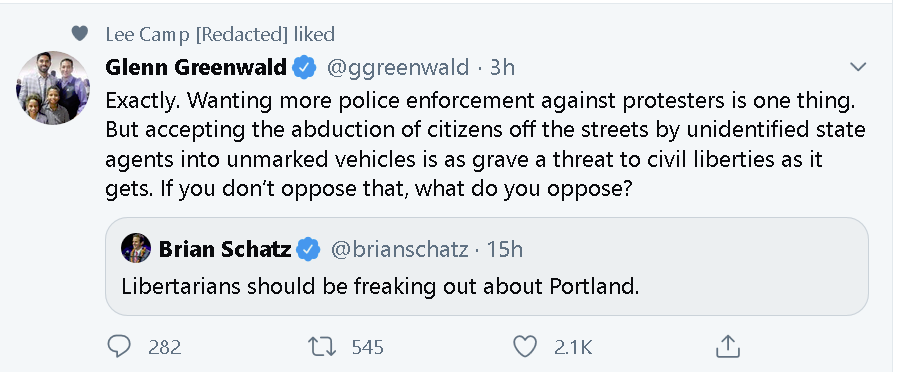
Task: Click Brian Schatz's verified badge
Action: [x=308, y=249]
